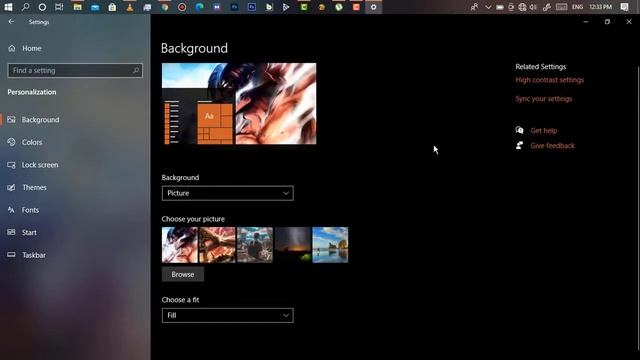The width and height of the screenshot is (640, 360).
Task: Focus the Find a setting box
Action: point(75,70)
